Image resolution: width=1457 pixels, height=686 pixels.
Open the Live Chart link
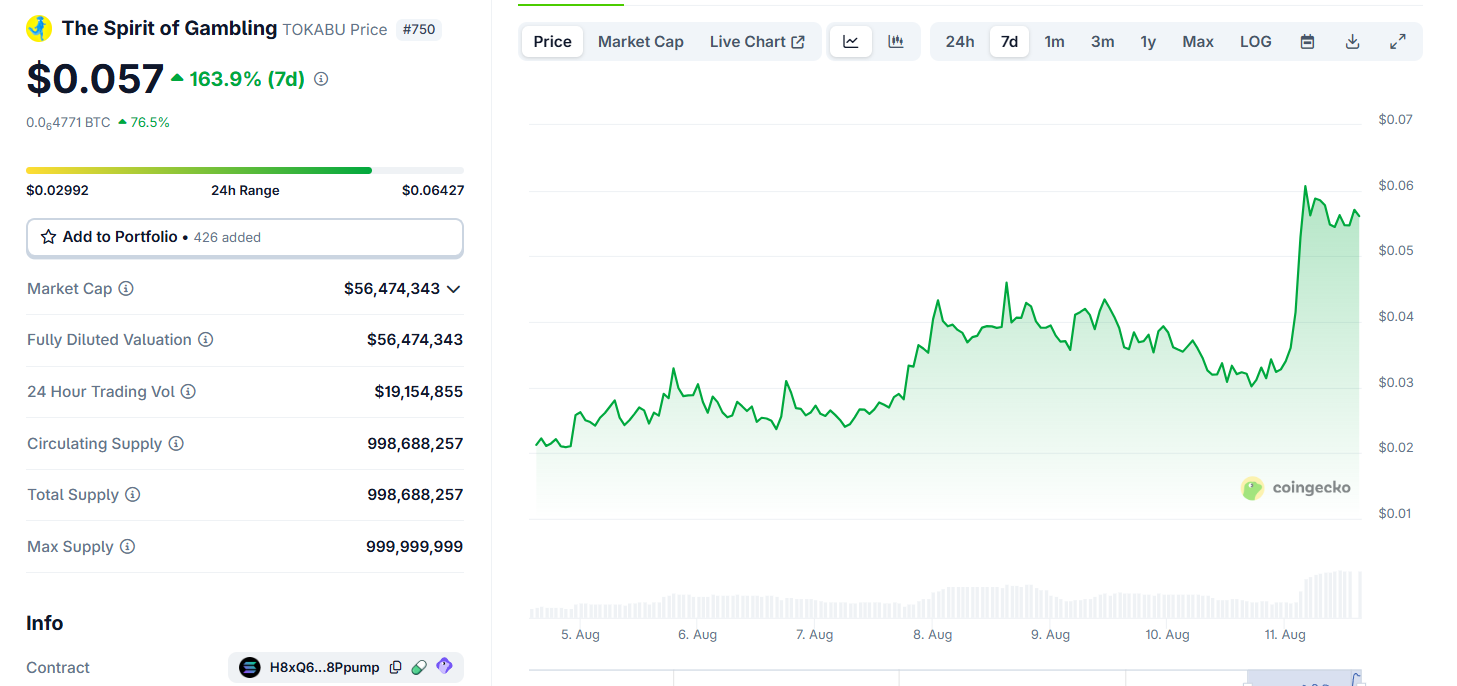757,42
